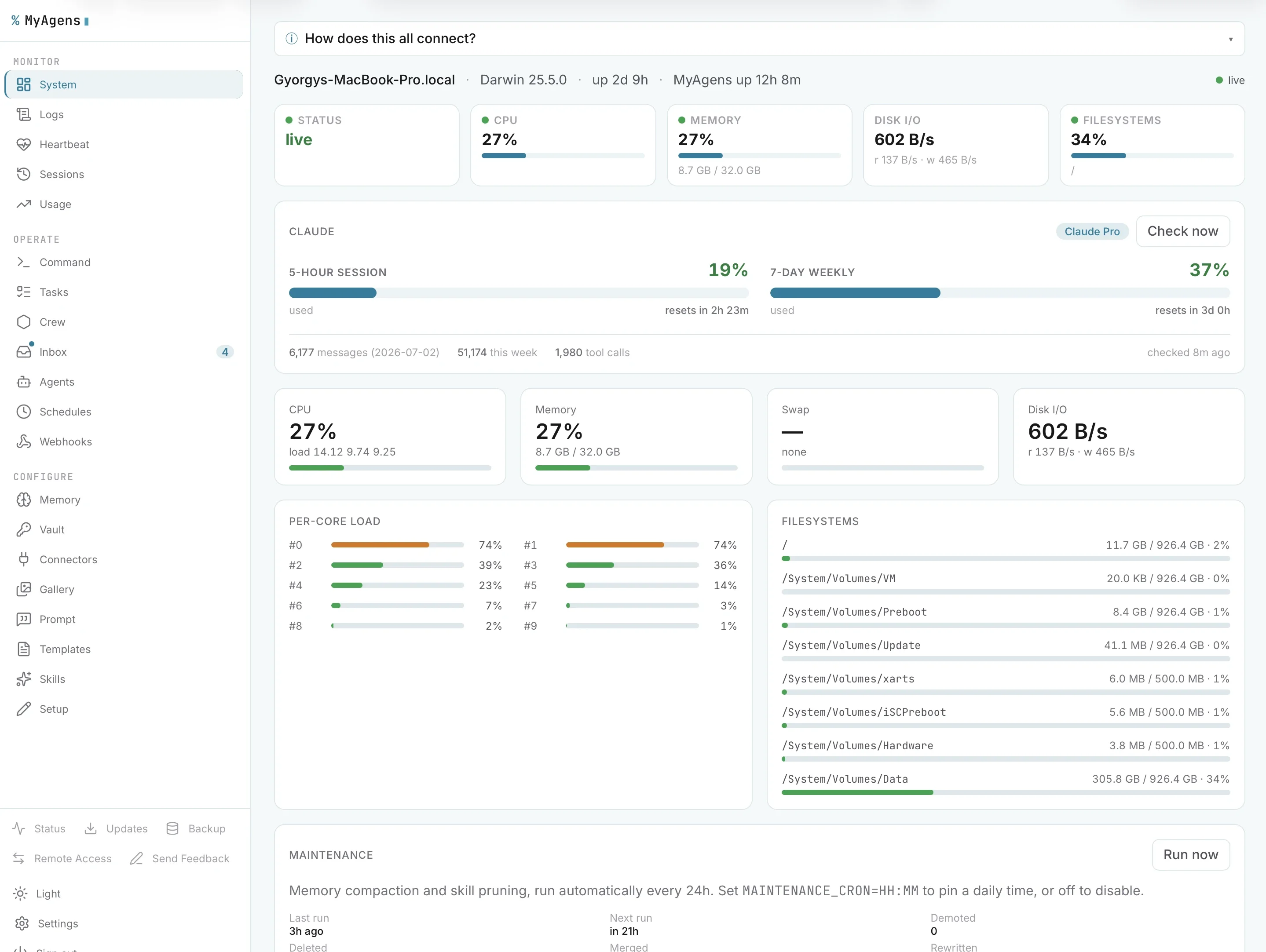Viewport: 1266px width, 952px height.
Task: Click the Memory brain icon
Action: pyautogui.click(x=23, y=500)
